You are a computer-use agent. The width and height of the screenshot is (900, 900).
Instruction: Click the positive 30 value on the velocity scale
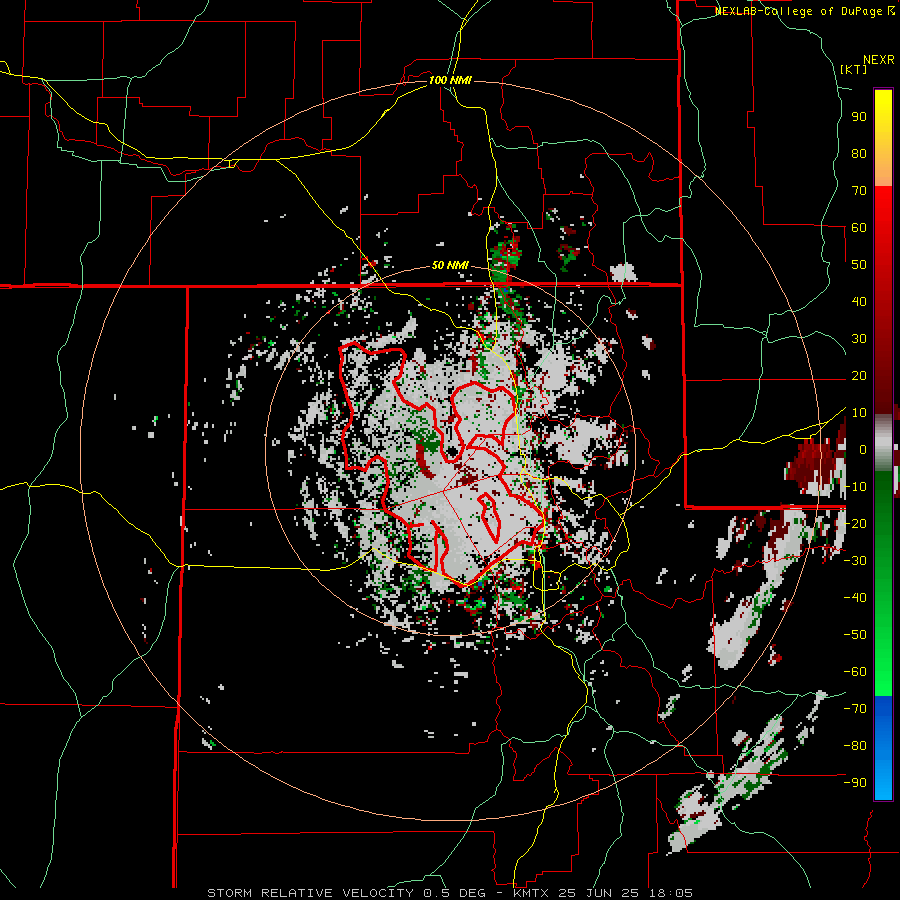point(859,339)
